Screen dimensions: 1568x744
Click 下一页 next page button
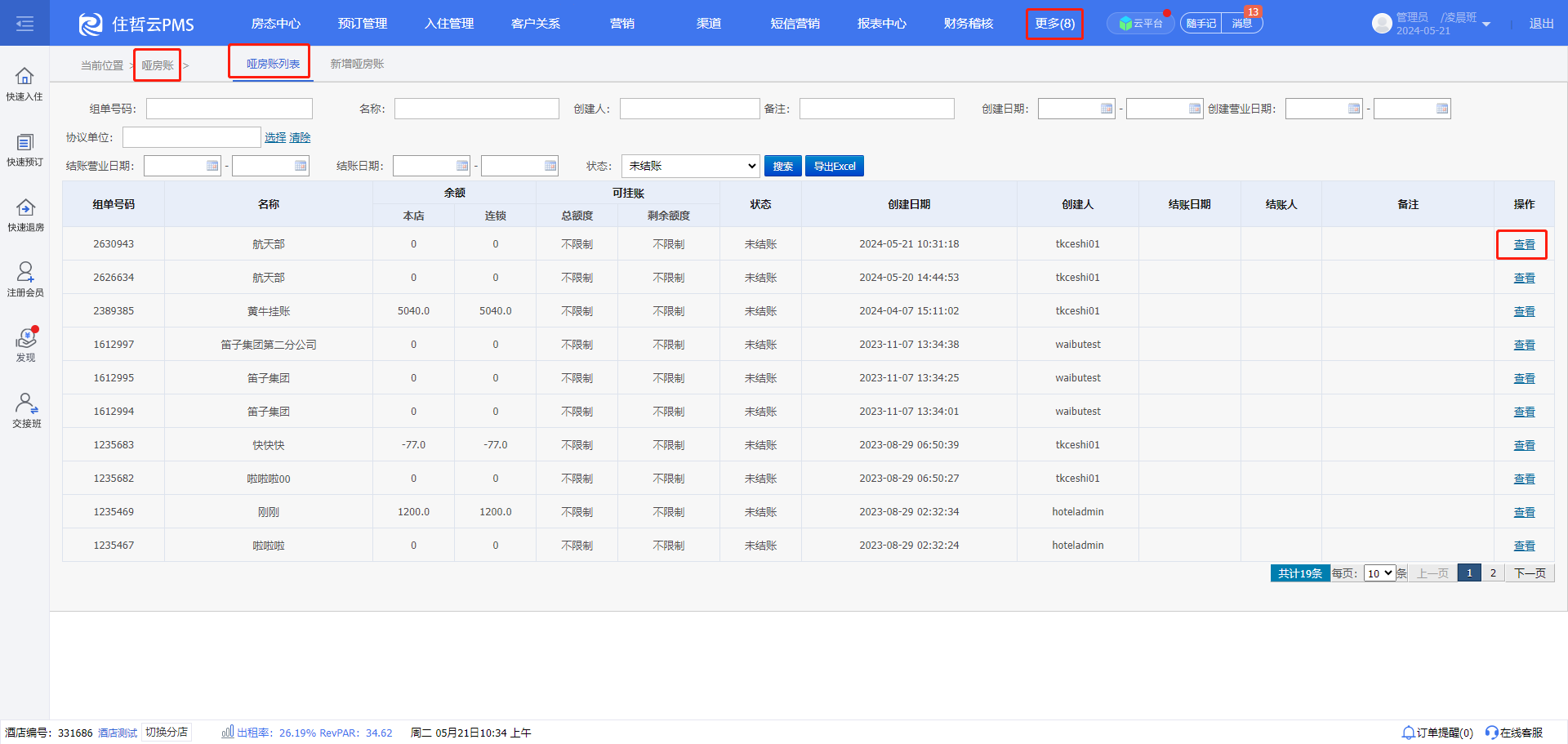[x=1530, y=573]
